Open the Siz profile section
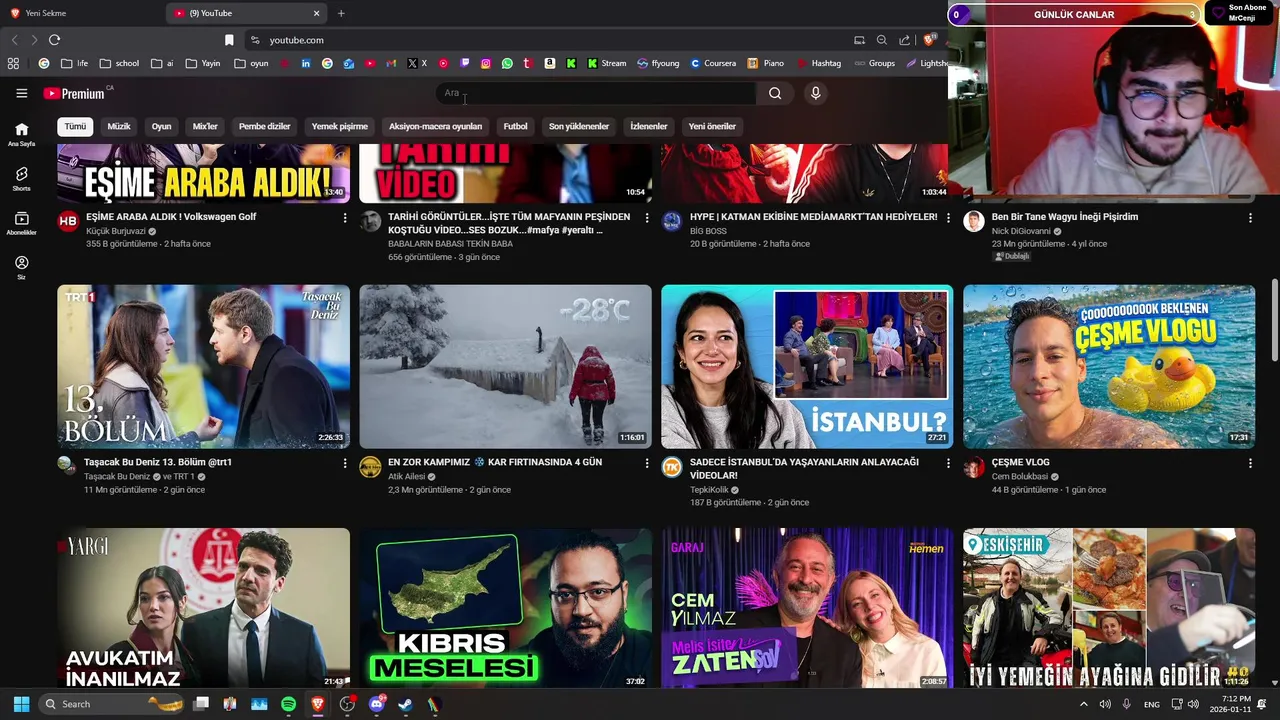 21,267
